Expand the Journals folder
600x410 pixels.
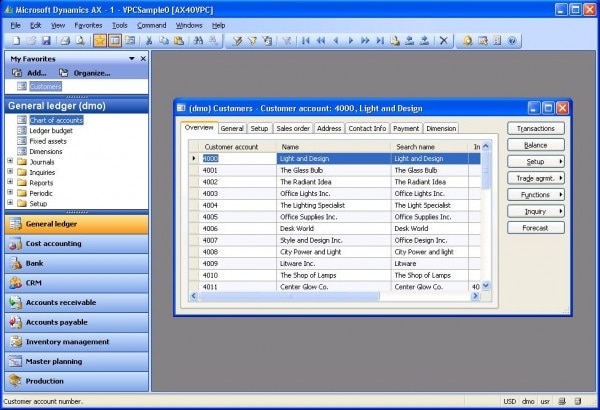(10, 161)
